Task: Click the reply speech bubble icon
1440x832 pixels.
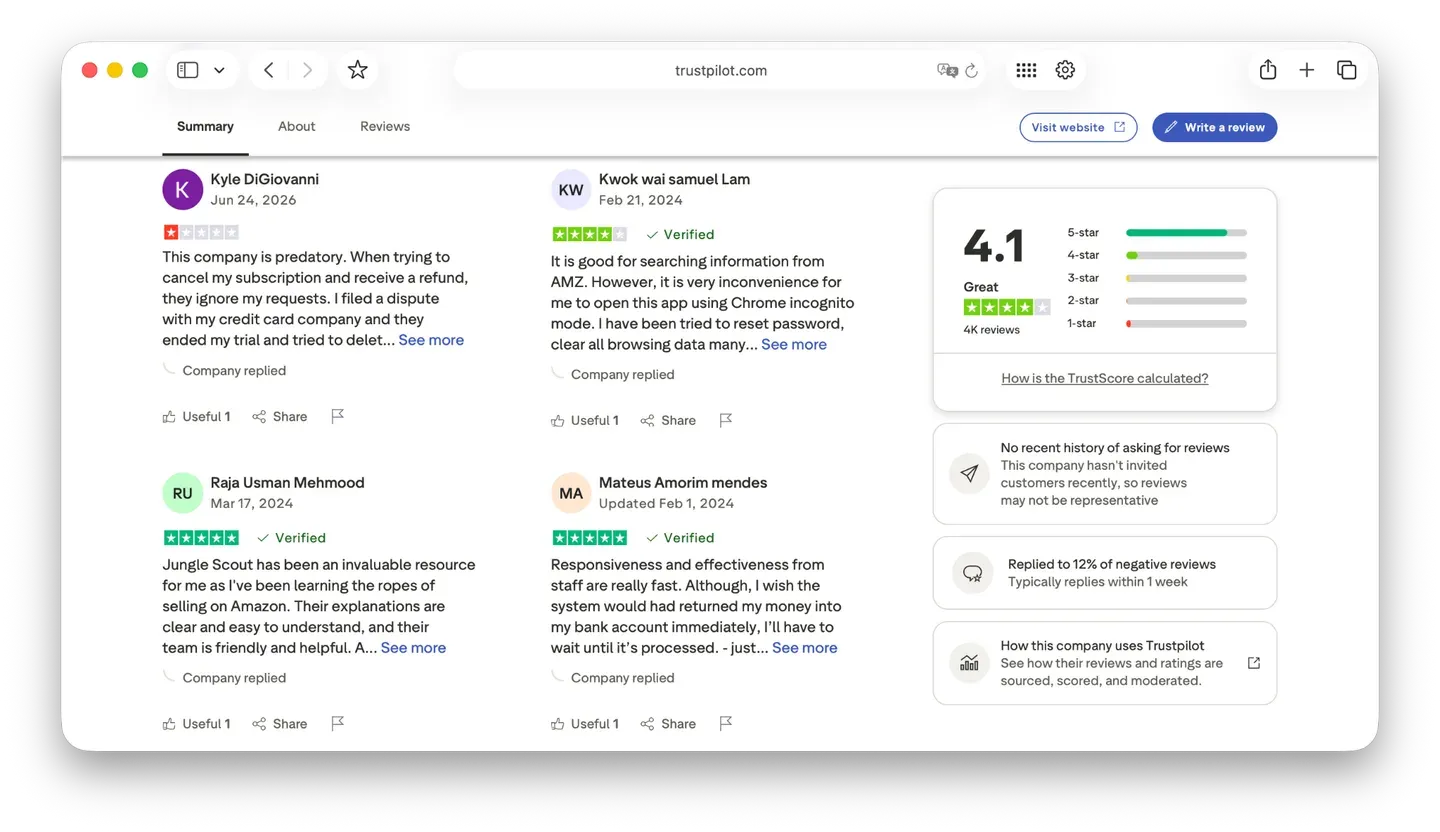Action: pos(972,573)
